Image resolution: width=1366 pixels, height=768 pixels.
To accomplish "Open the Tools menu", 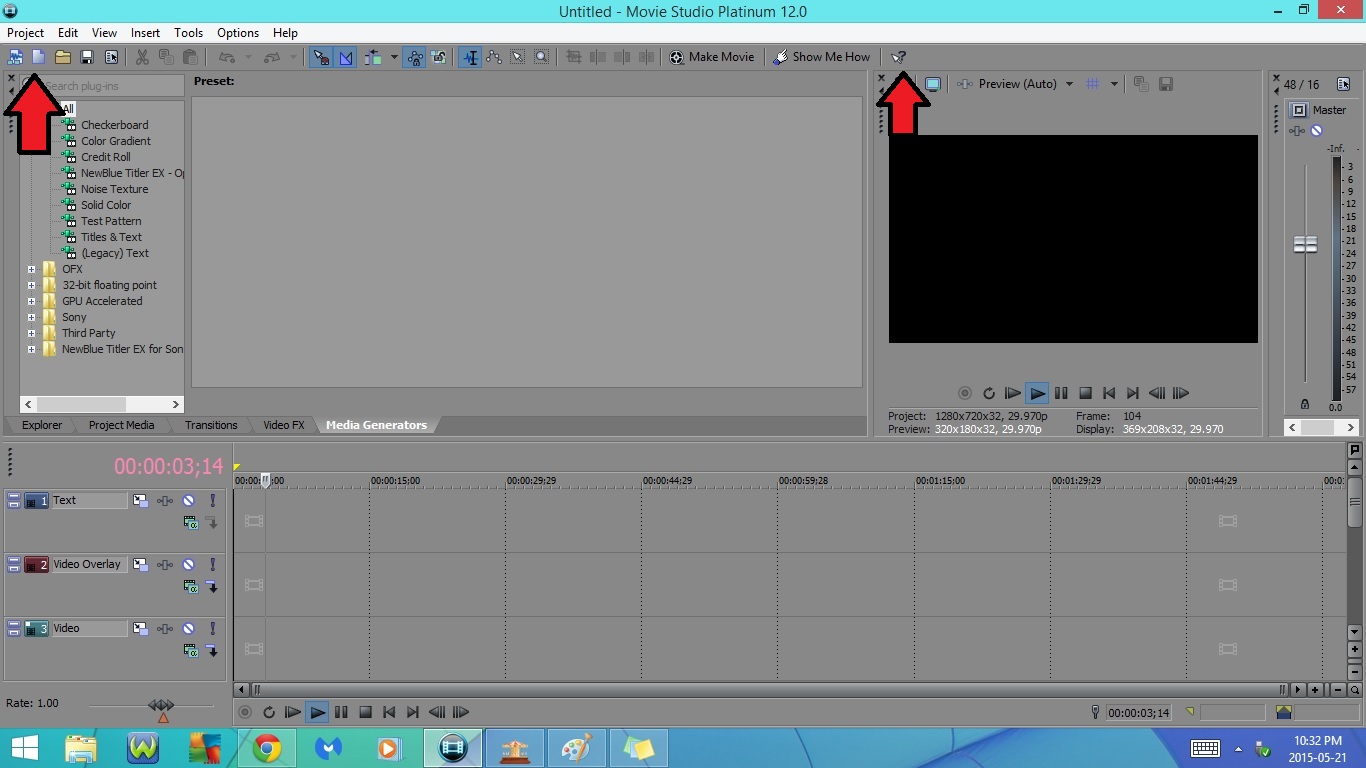I will coord(188,33).
